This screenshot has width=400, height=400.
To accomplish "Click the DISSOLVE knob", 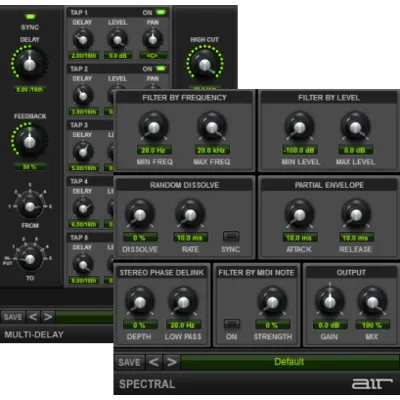I will point(140,215).
